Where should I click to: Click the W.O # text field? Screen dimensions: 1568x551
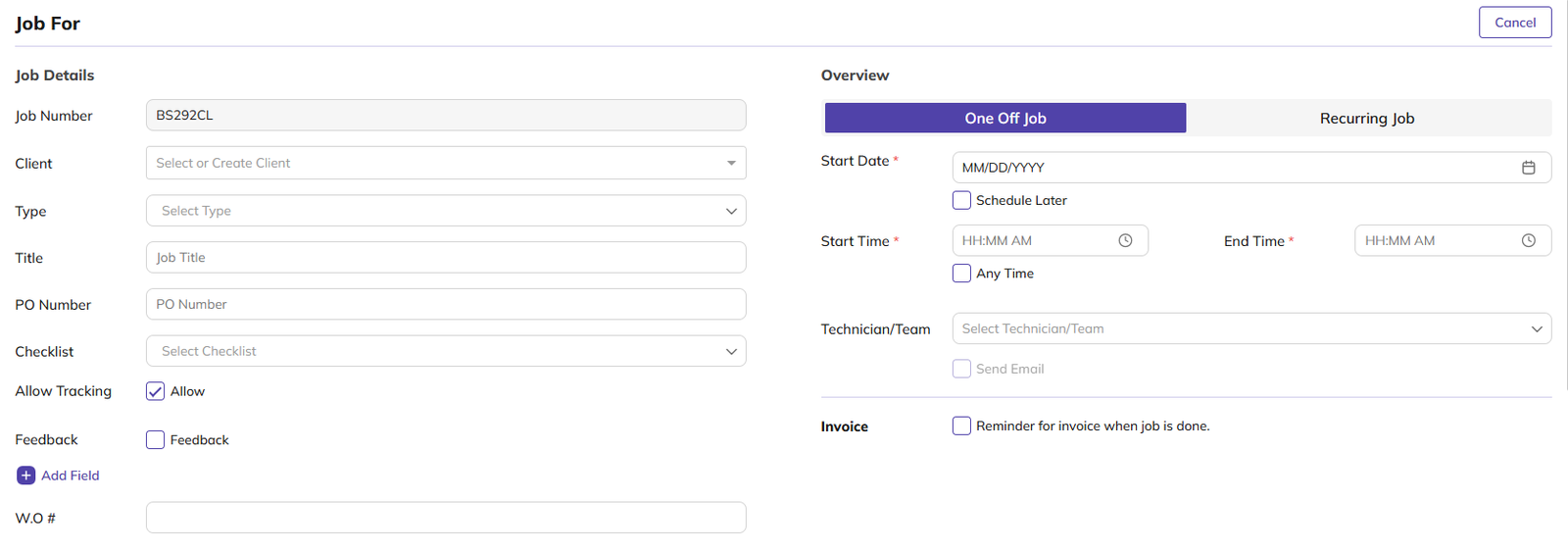point(445,518)
